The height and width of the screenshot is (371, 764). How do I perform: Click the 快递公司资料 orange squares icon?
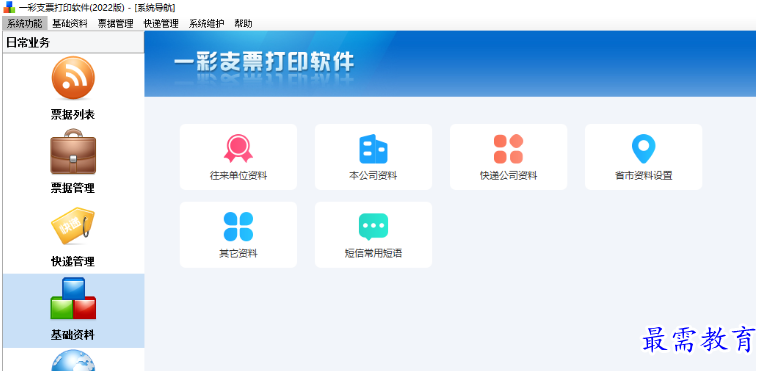point(508,149)
